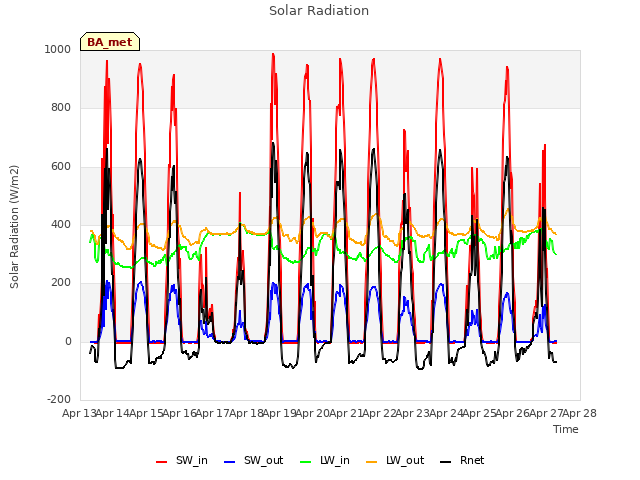
Task: Click the Time x-axis title
Action: pyautogui.click(x=566, y=429)
